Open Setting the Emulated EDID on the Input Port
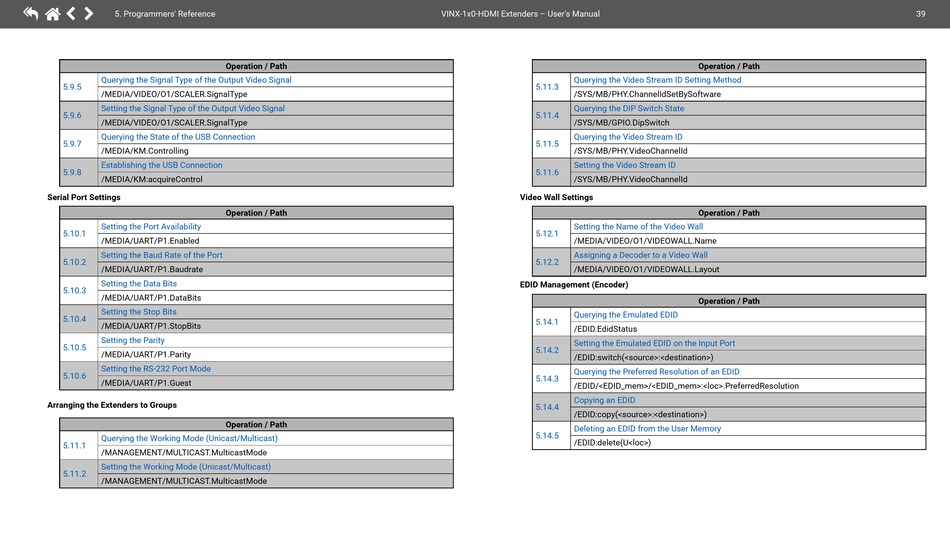950x533 pixels. tap(654, 343)
